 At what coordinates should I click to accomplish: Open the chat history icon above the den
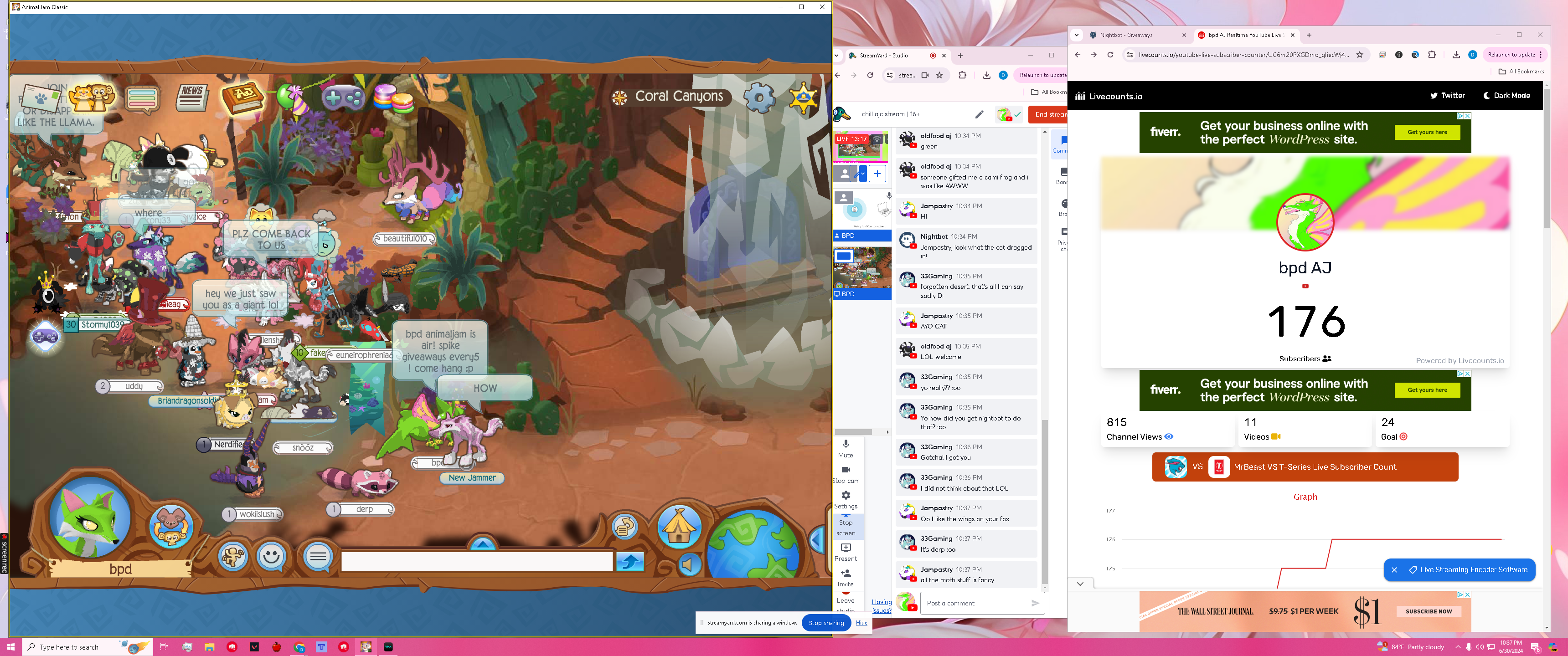(624, 526)
